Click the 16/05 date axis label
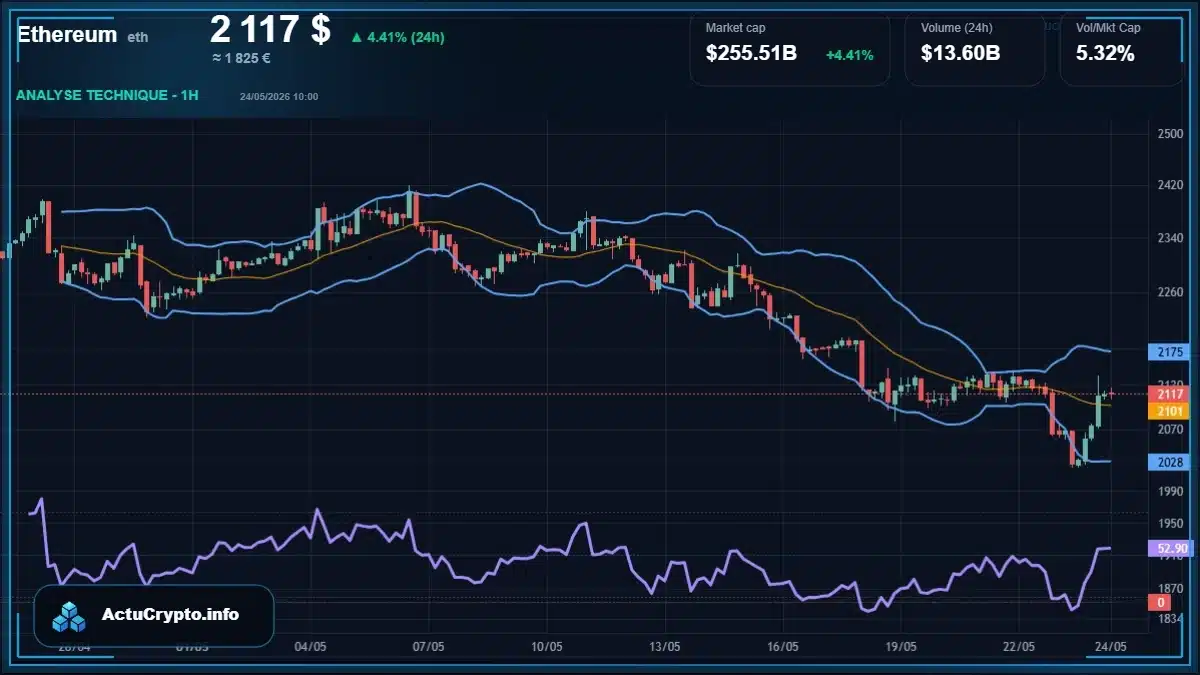This screenshot has width=1200, height=675. coord(782,646)
